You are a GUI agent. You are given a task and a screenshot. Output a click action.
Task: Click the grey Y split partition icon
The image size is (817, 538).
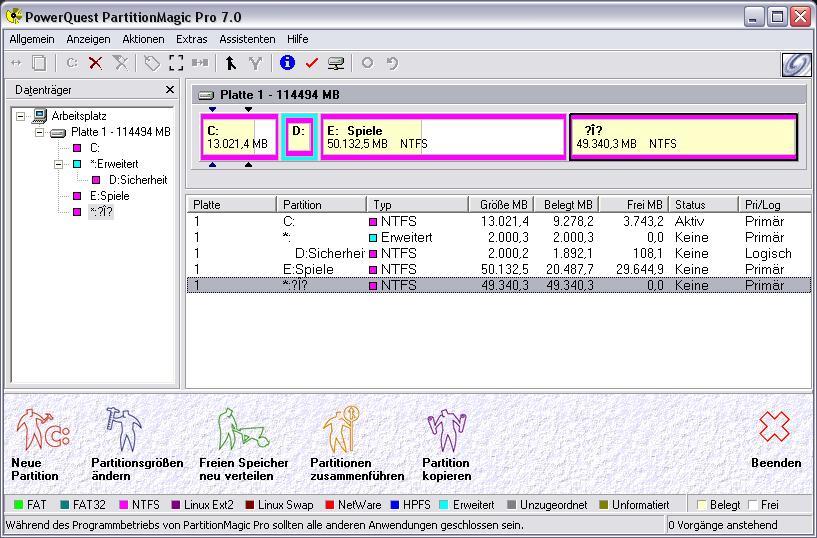click(x=255, y=63)
